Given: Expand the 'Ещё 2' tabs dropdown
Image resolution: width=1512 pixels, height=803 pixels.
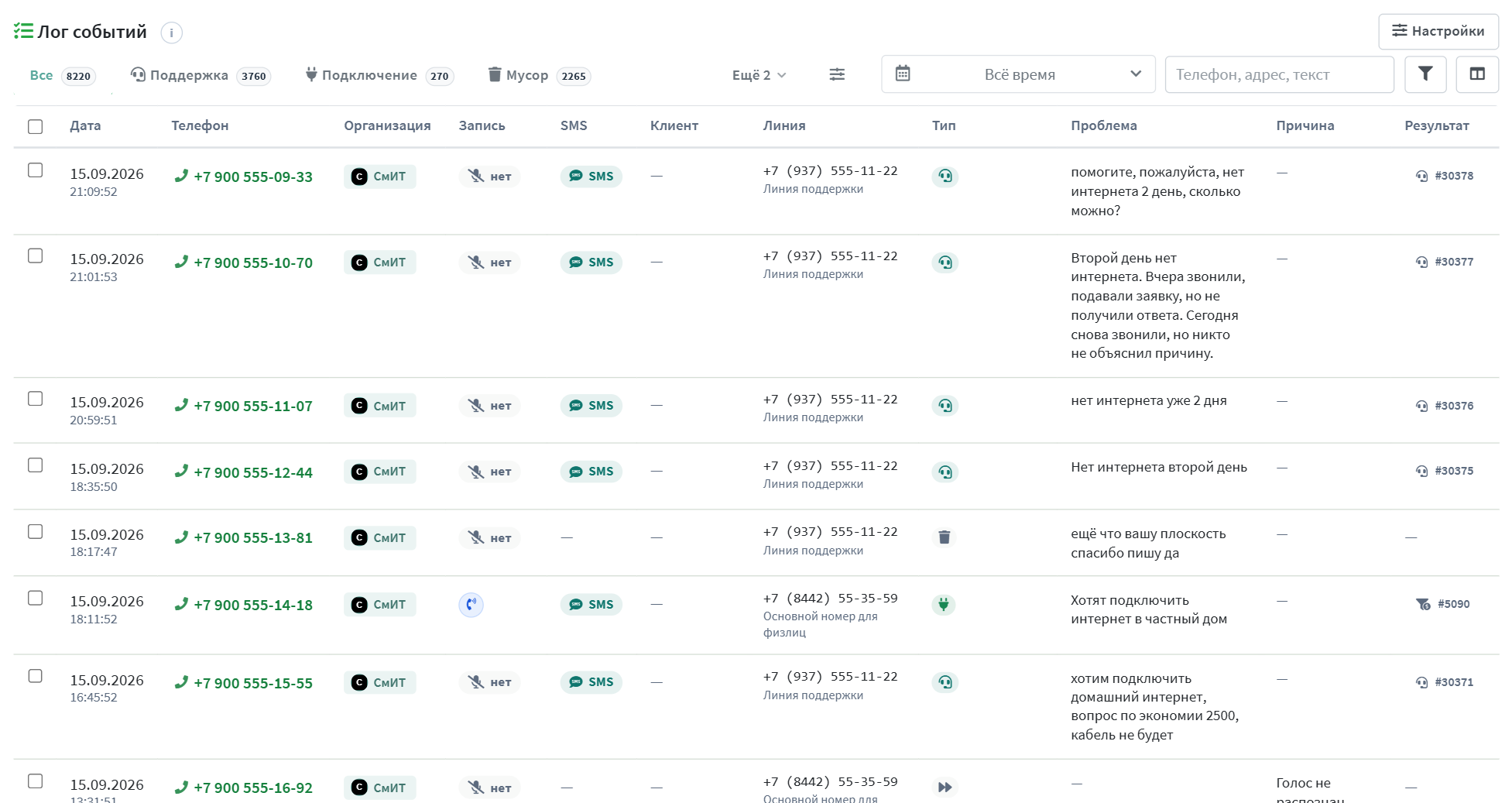Looking at the screenshot, I should click(759, 75).
